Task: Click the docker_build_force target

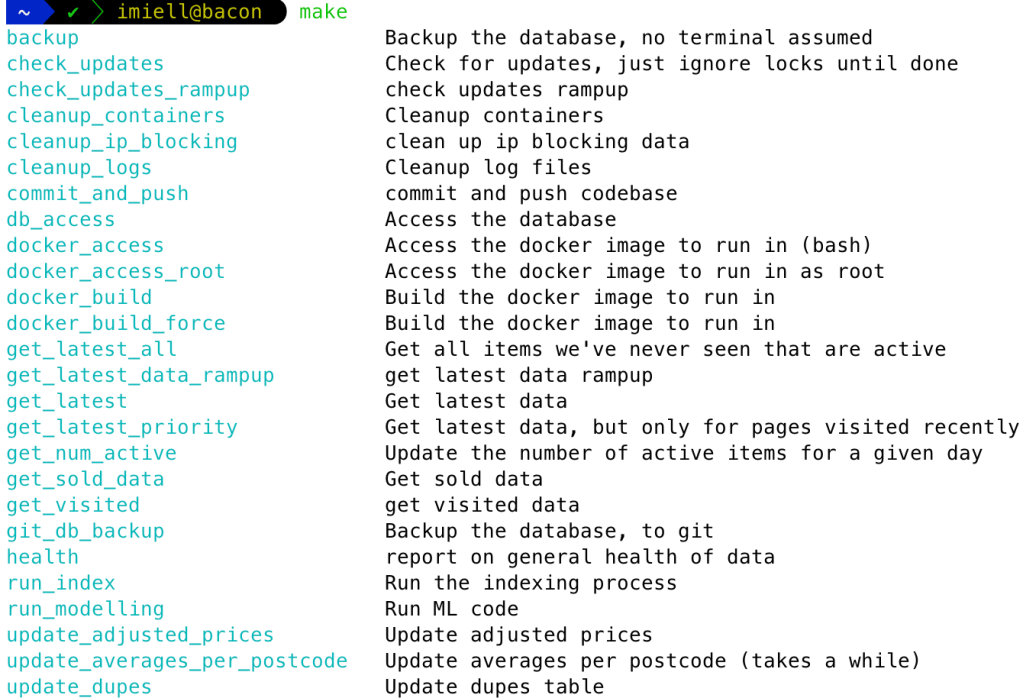Action: tap(115, 324)
